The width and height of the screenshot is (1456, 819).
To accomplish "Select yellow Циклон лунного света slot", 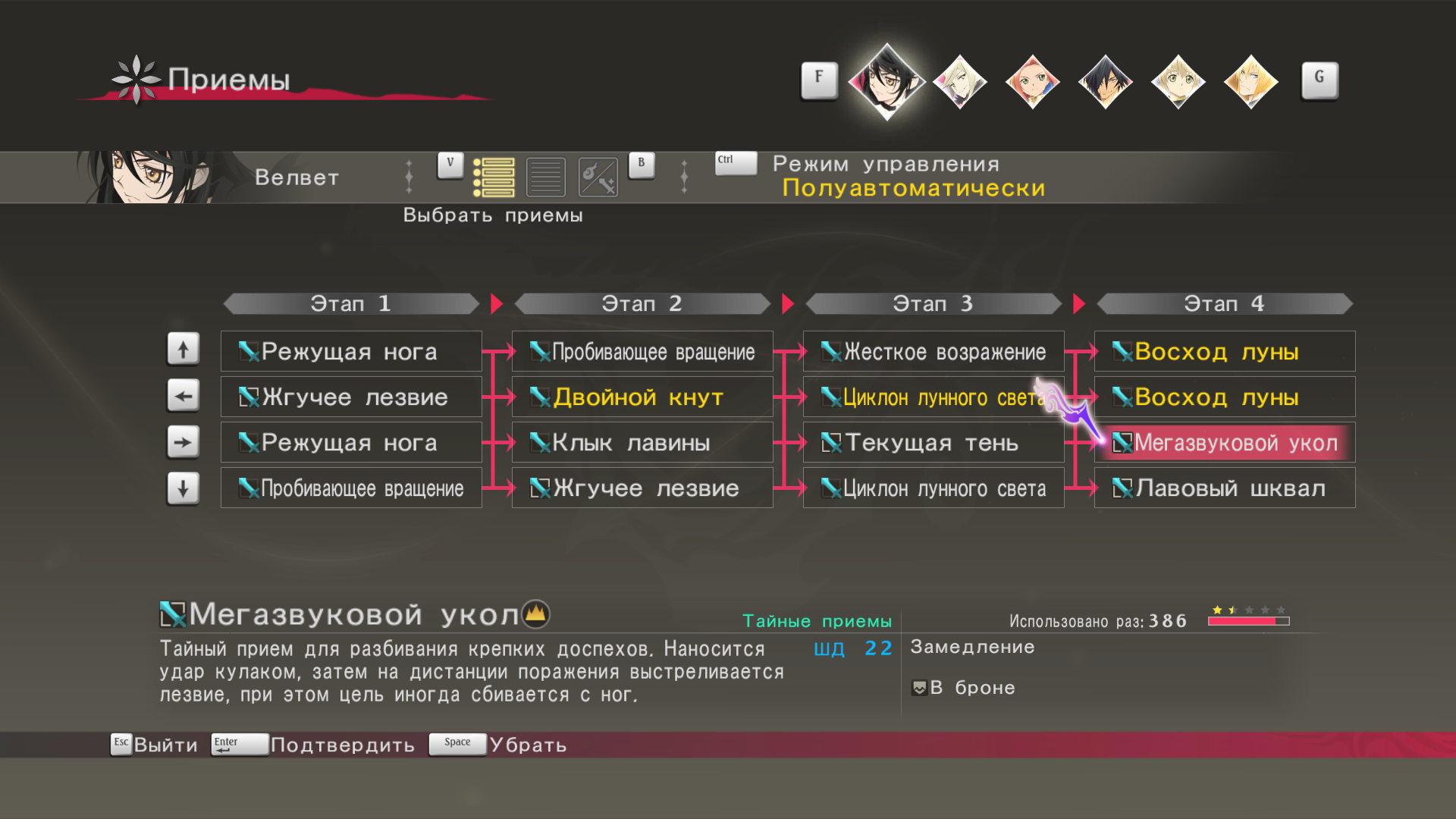I will tap(934, 397).
